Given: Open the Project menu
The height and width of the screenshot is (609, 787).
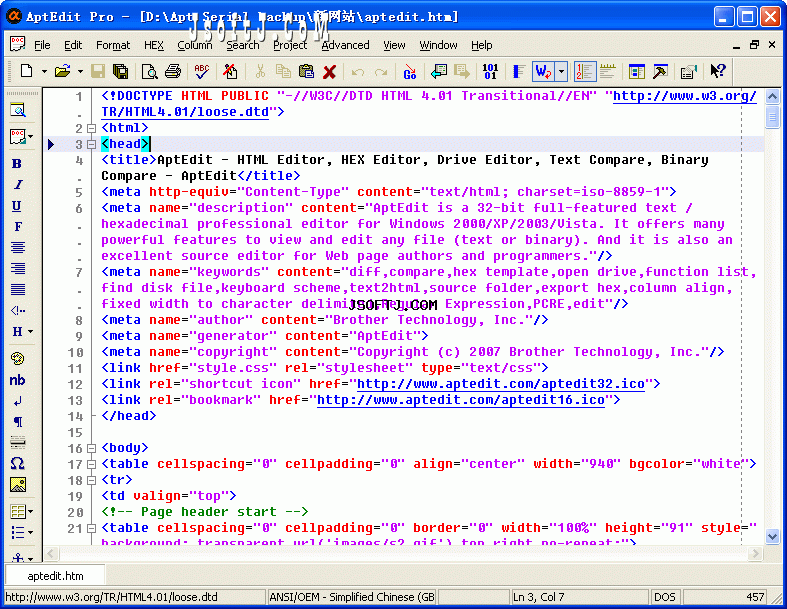Looking at the screenshot, I should tap(290, 45).
